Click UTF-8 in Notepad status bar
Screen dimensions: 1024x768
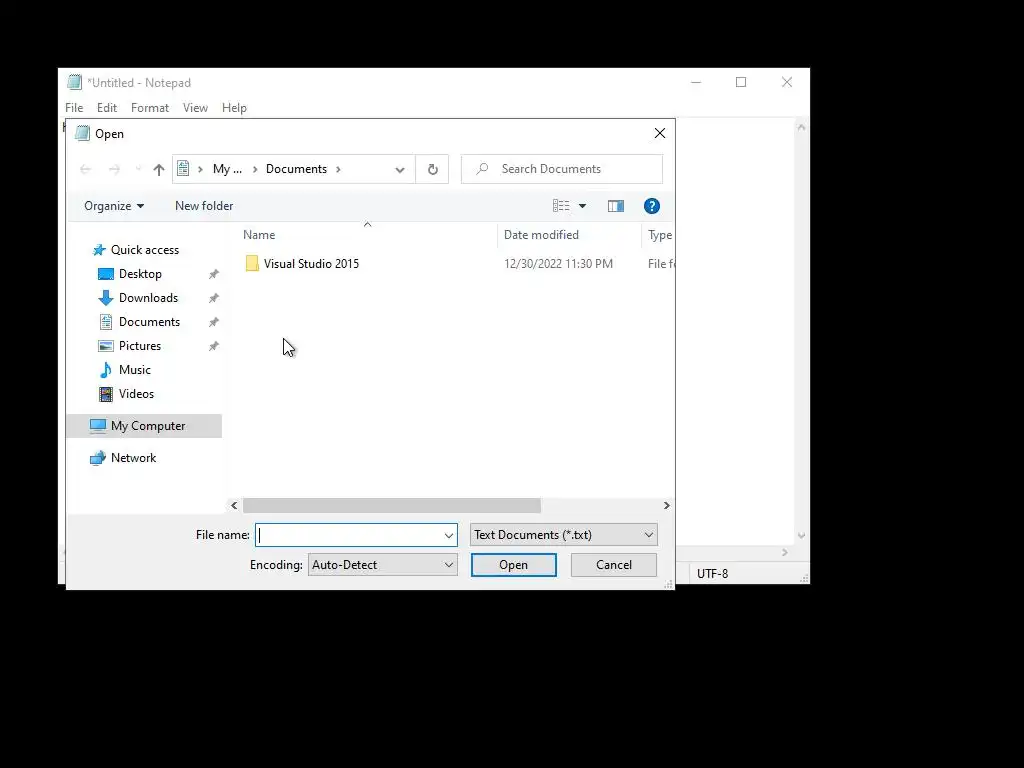pos(712,574)
